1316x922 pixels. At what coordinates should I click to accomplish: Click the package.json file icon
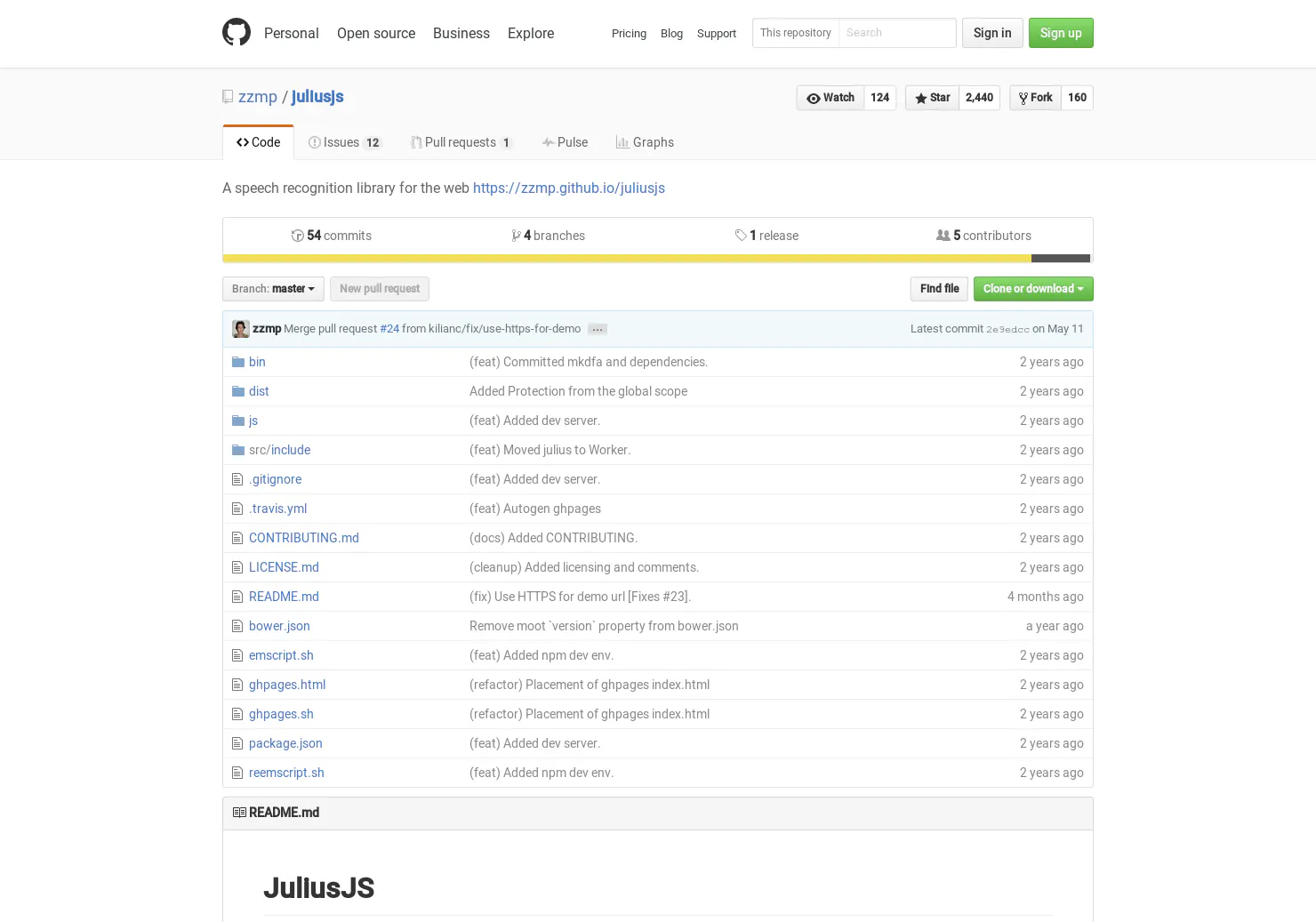[x=237, y=743]
